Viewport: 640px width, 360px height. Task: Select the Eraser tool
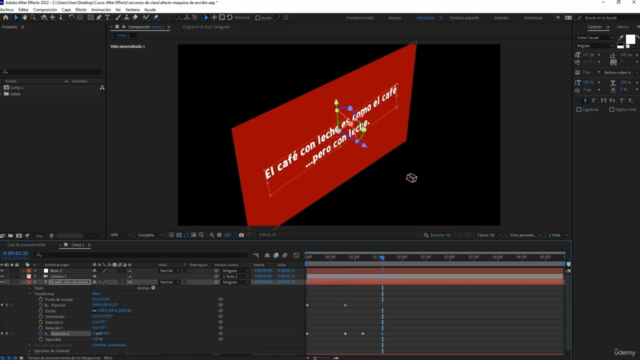(x=135, y=18)
